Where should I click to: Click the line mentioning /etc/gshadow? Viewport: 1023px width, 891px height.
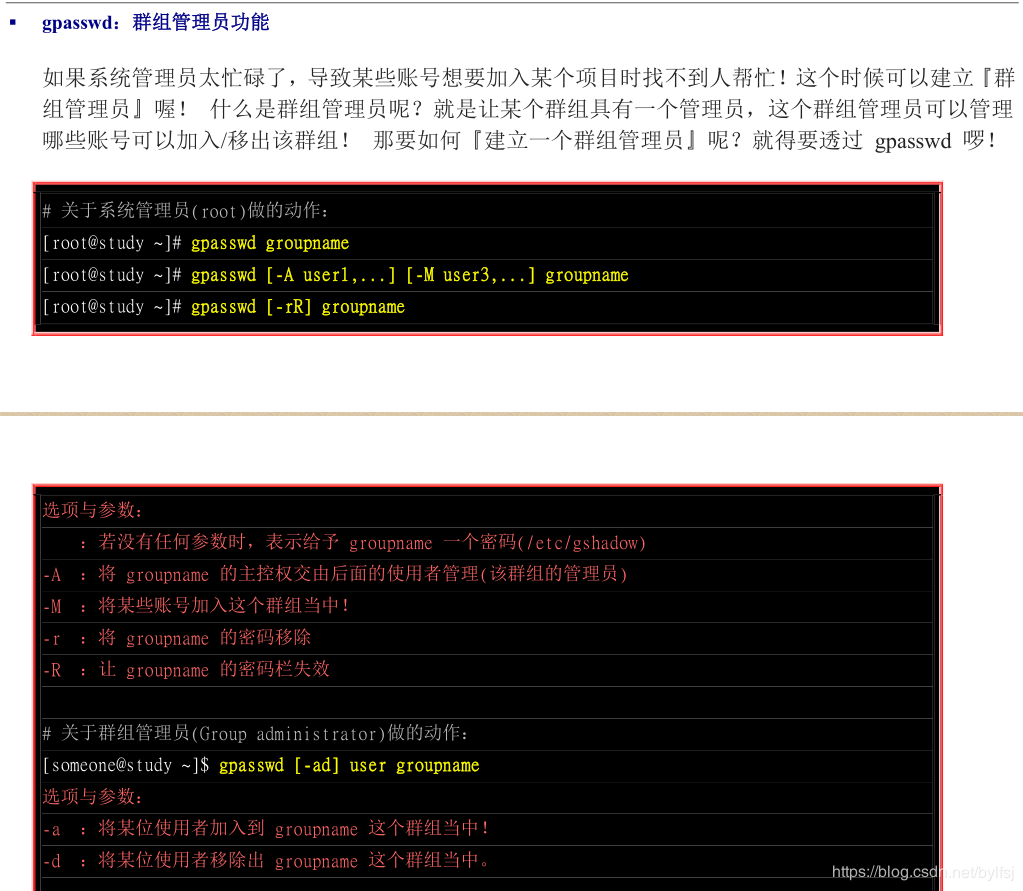(x=363, y=543)
